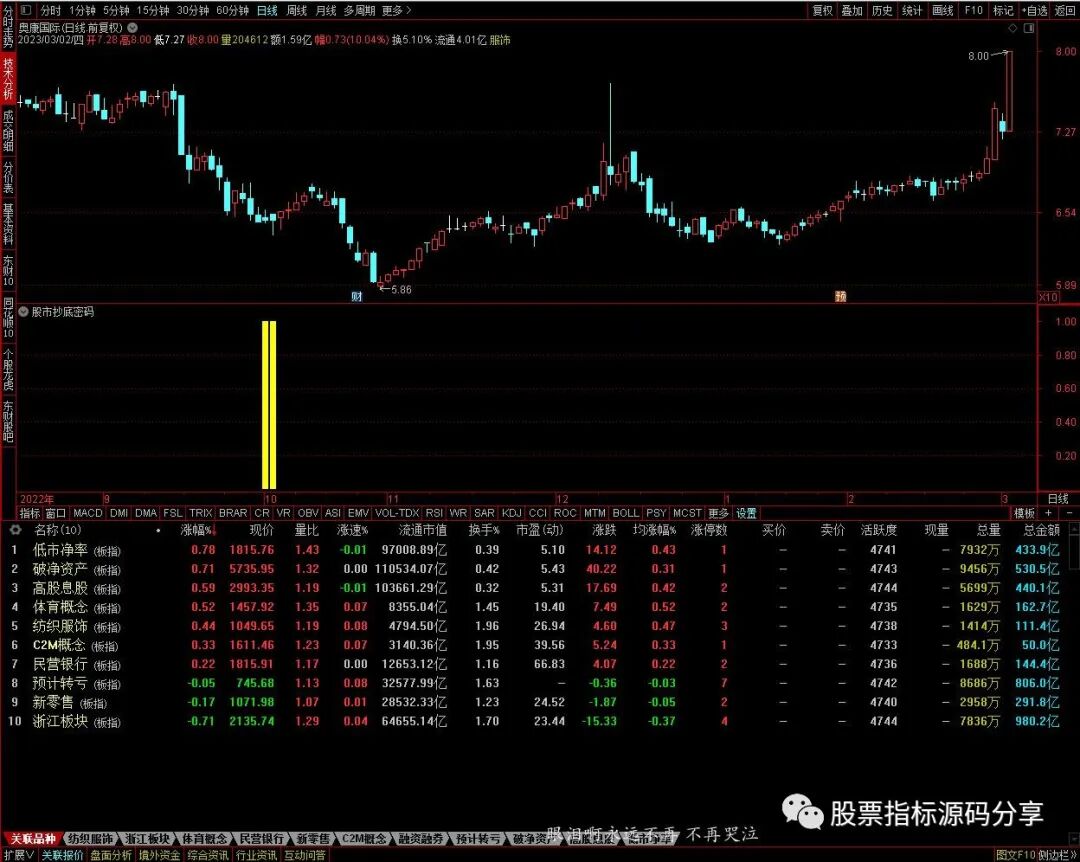Click the 复权 button
Screen dimensions: 1080x862
[822, 10]
